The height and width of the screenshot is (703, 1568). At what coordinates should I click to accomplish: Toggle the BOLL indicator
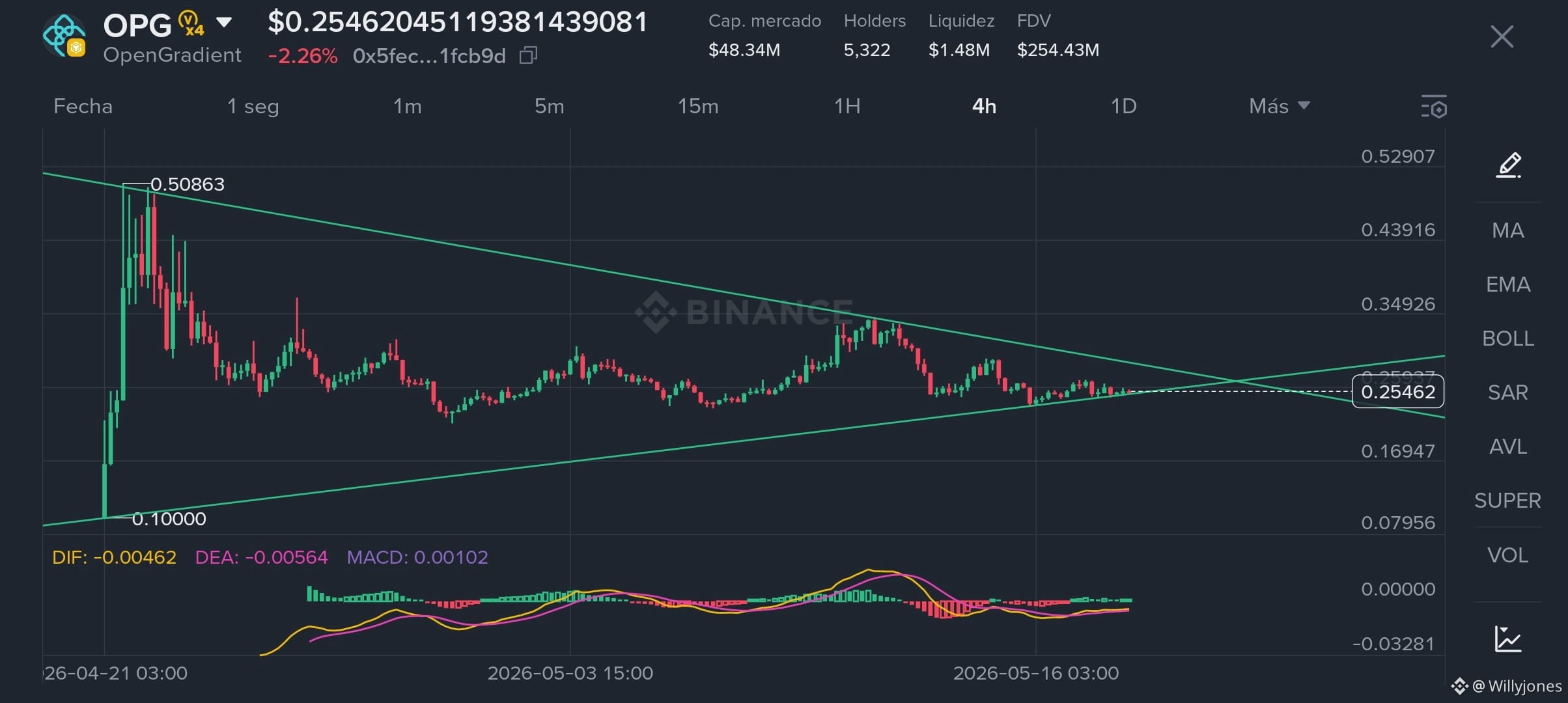tap(1508, 338)
